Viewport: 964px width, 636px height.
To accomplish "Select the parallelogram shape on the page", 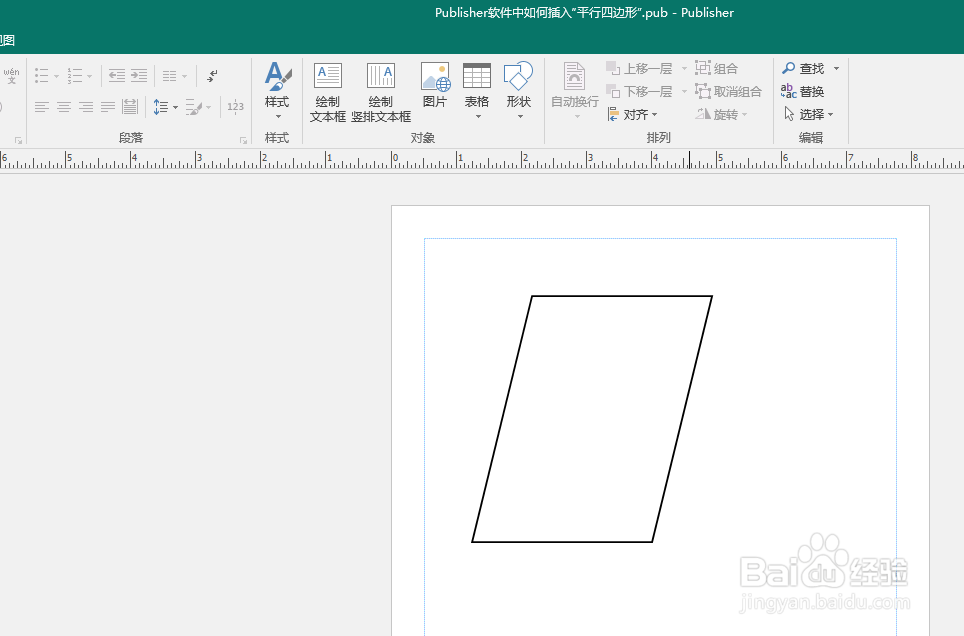I will (x=592, y=419).
